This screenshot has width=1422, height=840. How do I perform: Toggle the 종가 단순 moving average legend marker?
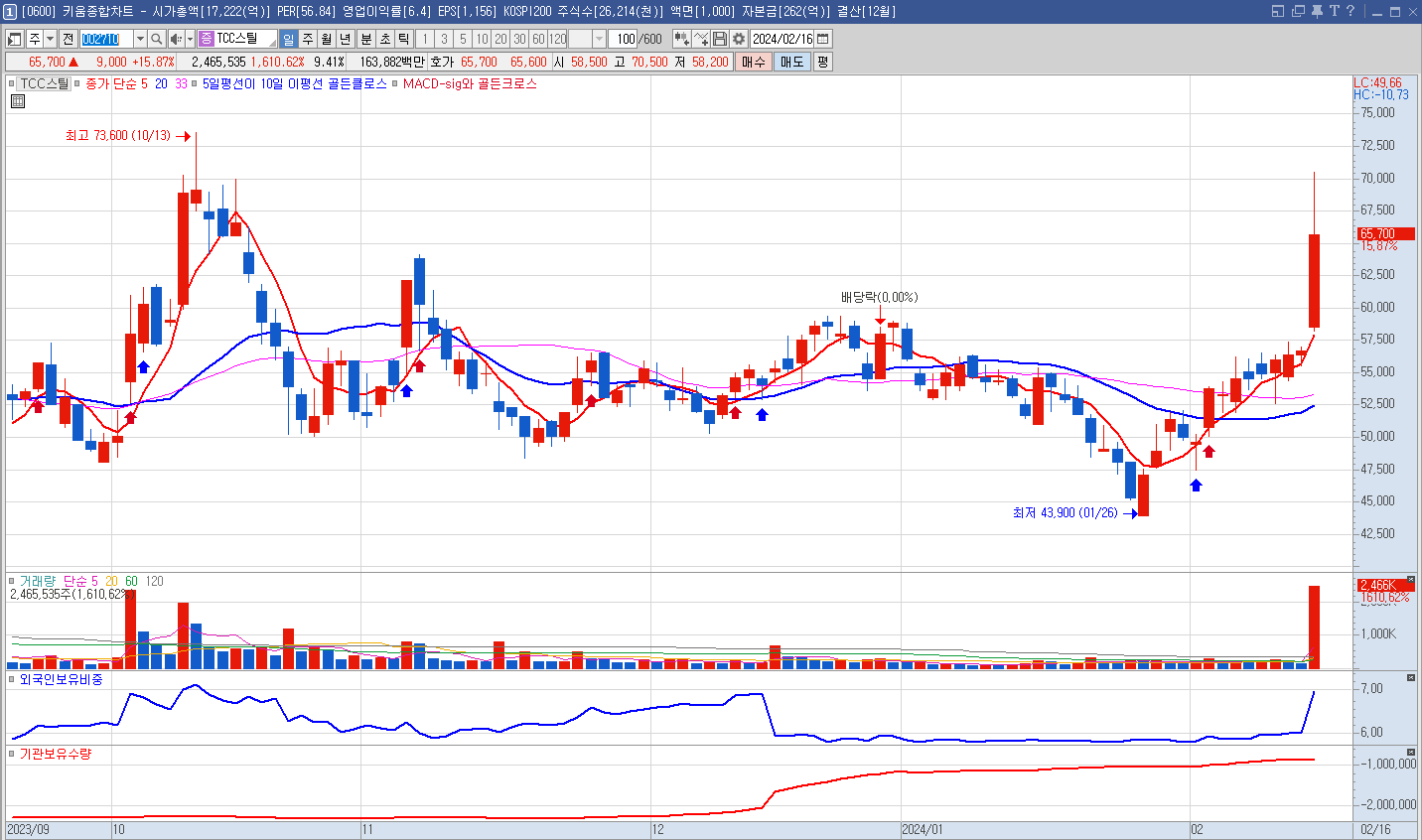[x=78, y=84]
